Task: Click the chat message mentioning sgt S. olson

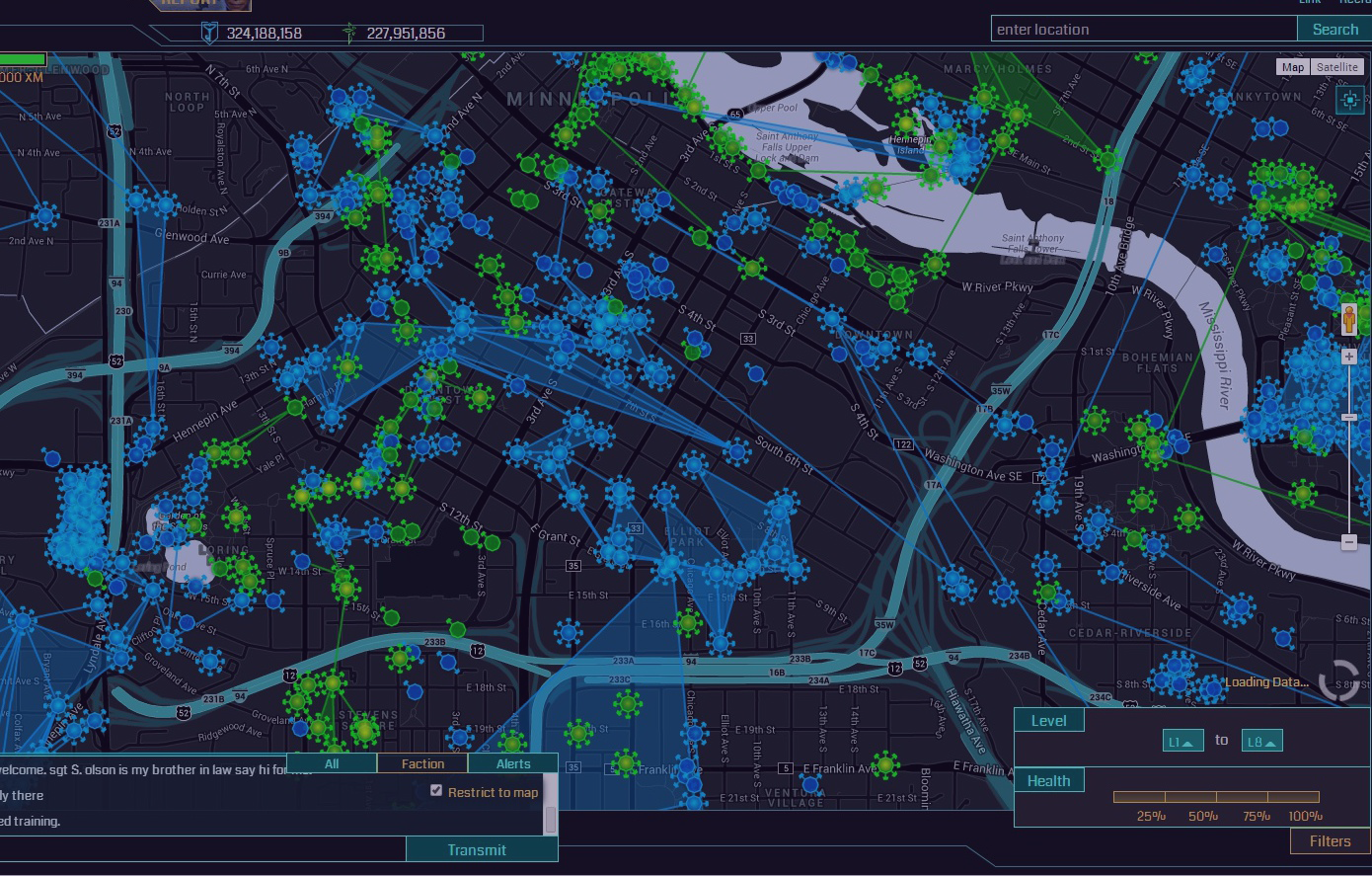Action: coord(156,769)
